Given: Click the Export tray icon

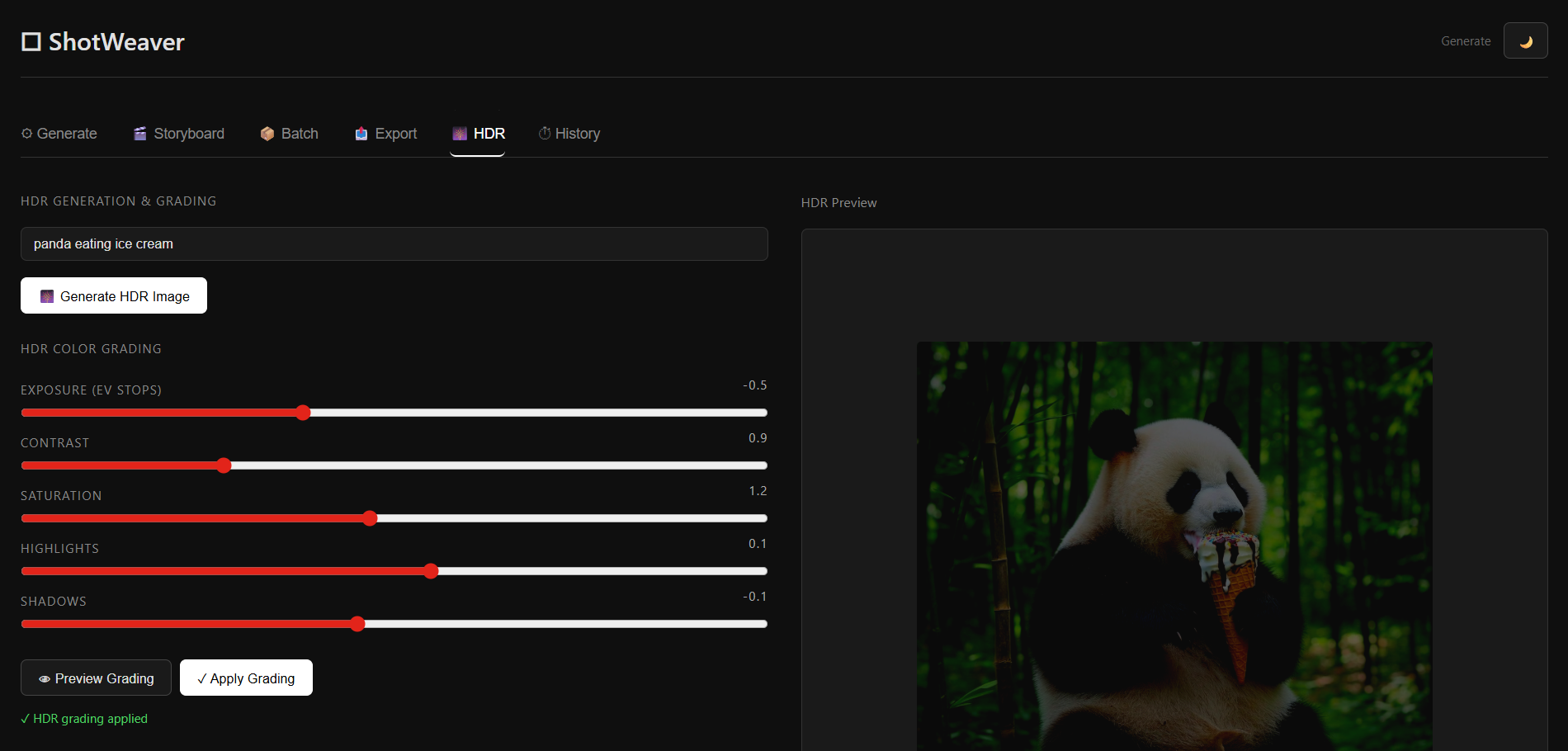Looking at the screenshot, I should 361,134.
